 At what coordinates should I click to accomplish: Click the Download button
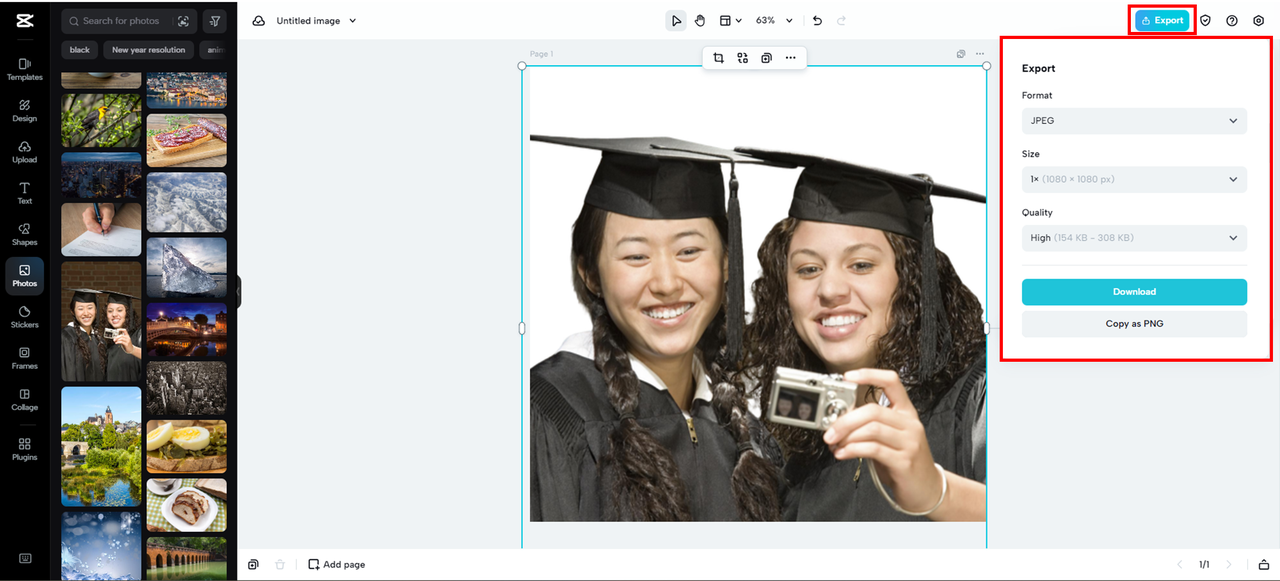[x=1134, y=292]
